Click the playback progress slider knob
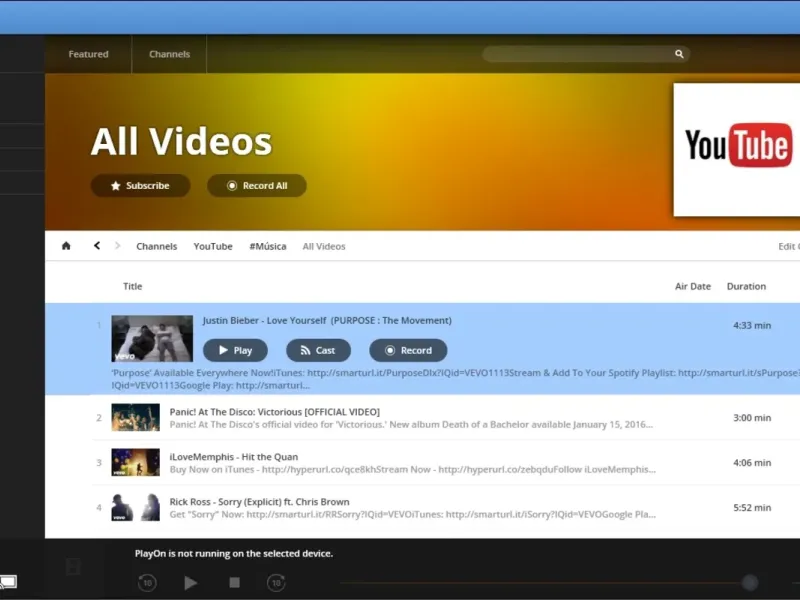800x600 pixels. (749, 582)
